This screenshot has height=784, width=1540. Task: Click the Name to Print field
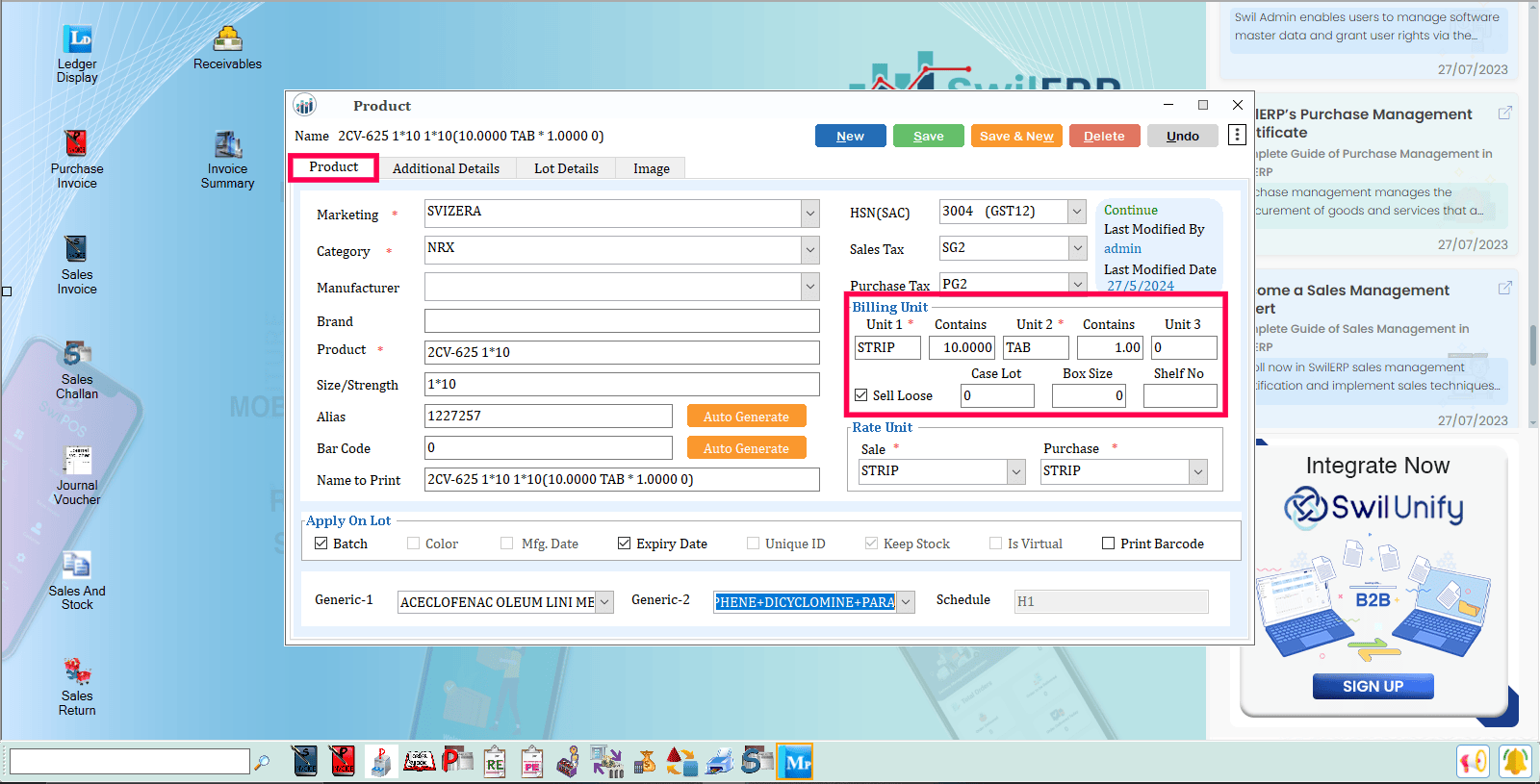(x=622, y=479)
